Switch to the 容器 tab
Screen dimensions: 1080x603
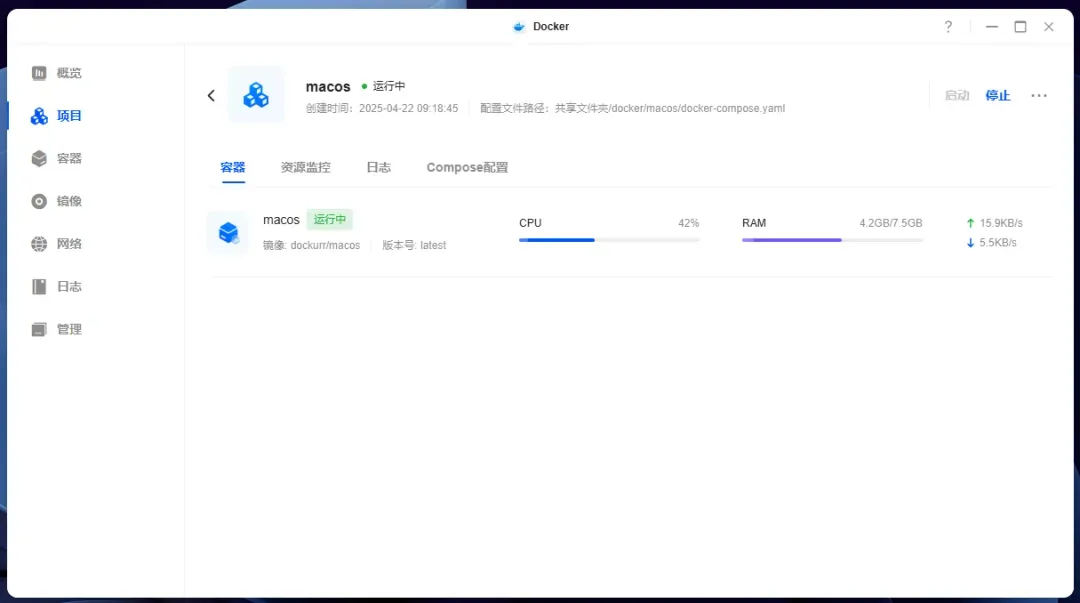[x=233, y=167]
